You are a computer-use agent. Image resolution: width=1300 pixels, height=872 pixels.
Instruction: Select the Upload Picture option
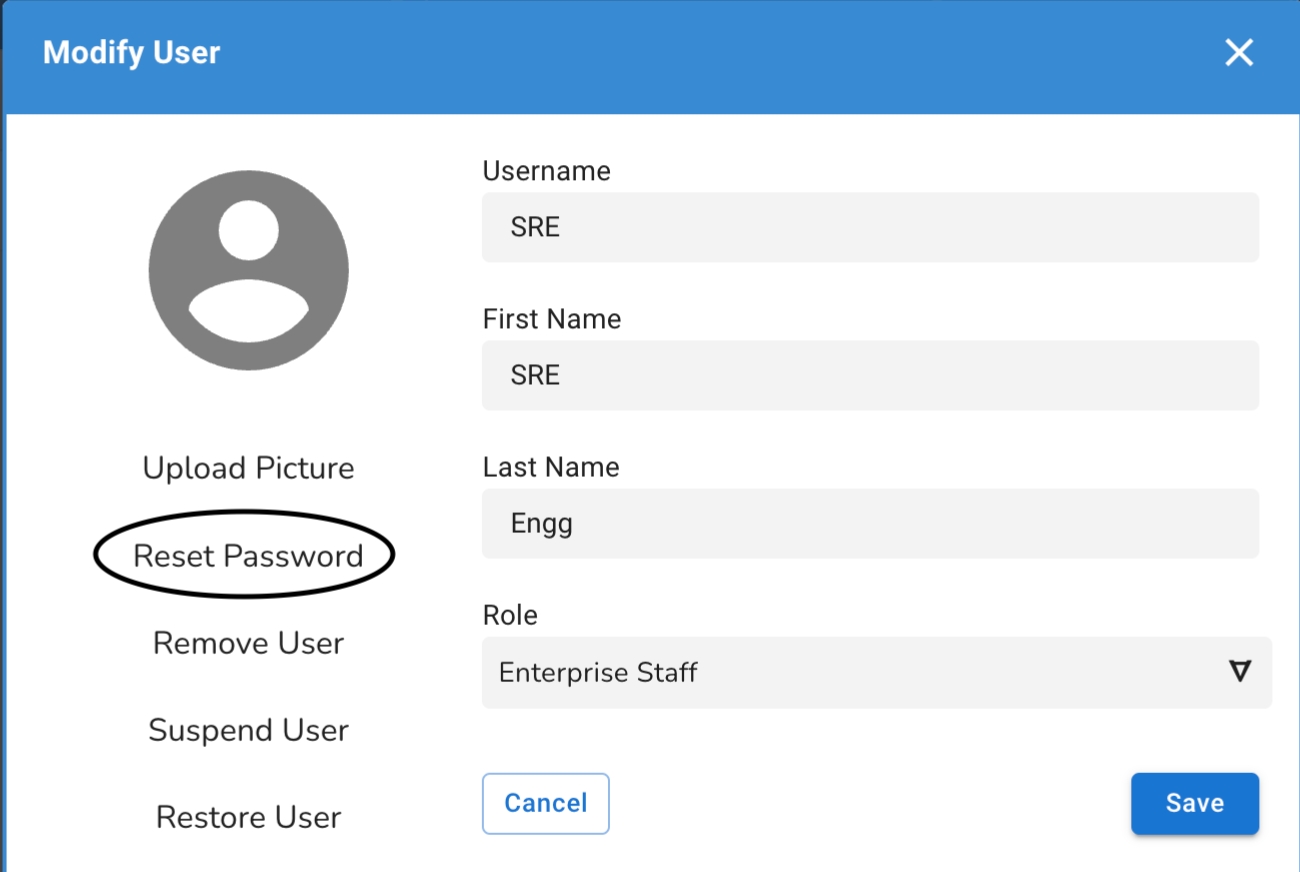coord(248,468)
